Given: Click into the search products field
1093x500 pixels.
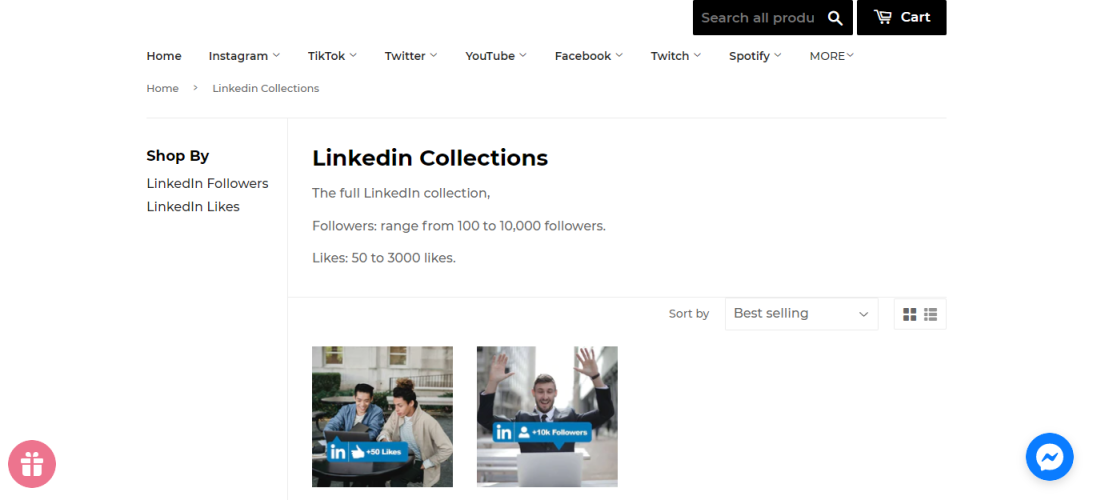Looking at the screenshot, I should [757, 18].
